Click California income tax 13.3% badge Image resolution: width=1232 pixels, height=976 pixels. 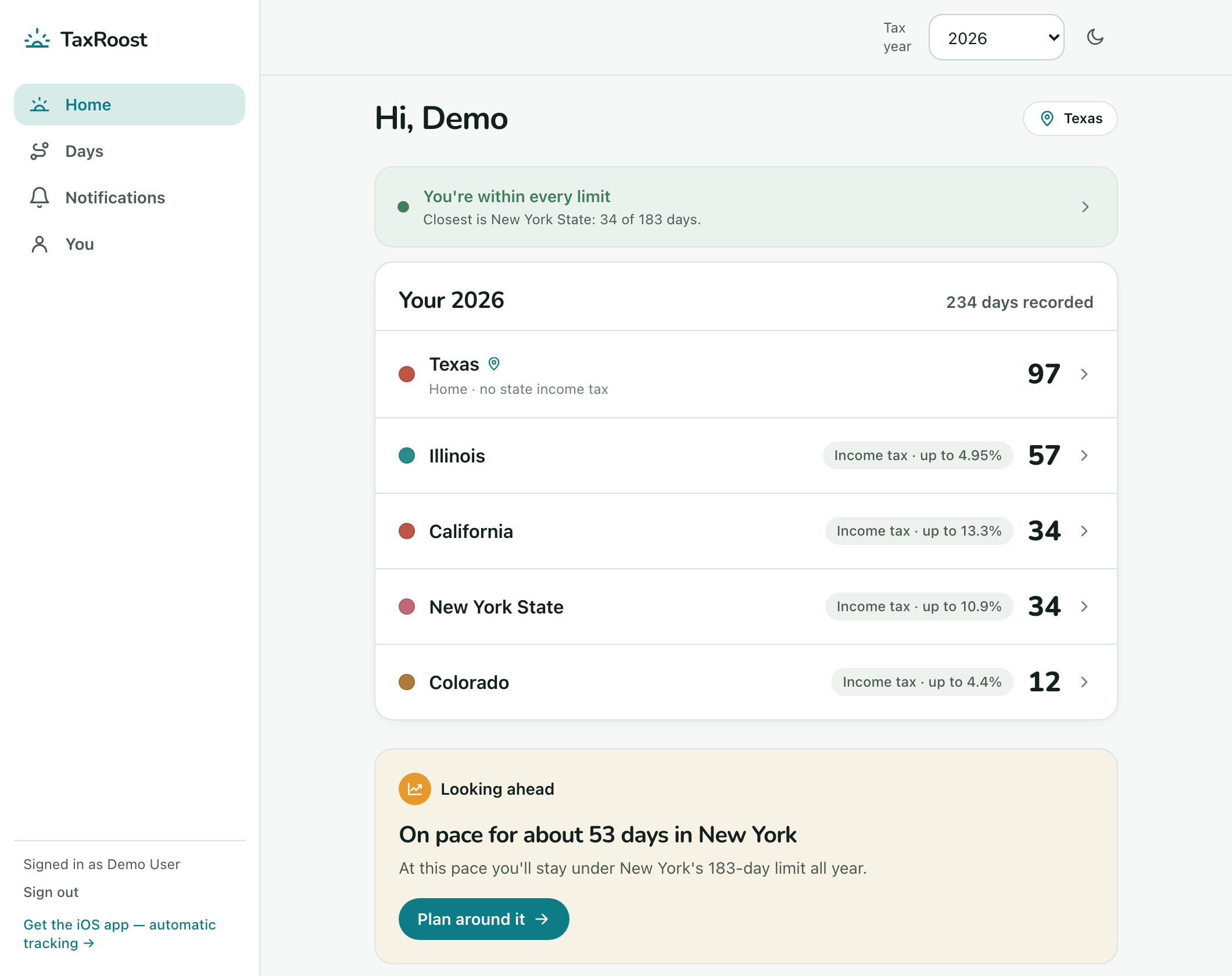[919, 531]
